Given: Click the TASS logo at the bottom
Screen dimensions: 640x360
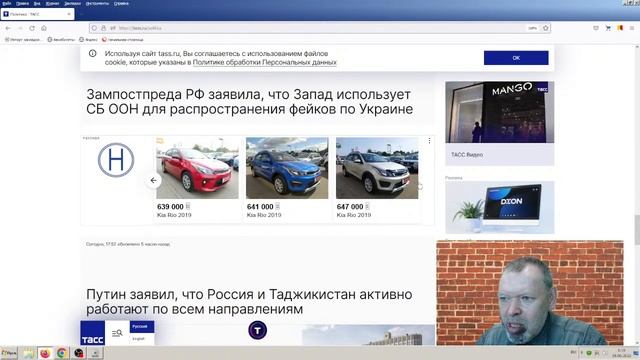Looking at the screenshot, I should tap(93, 333).
